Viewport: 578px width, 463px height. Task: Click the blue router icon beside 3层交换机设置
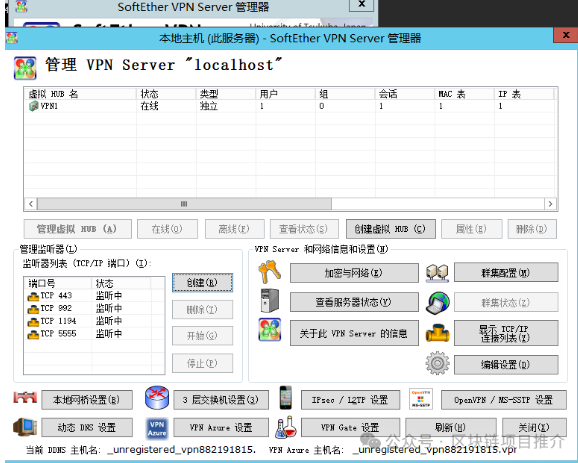click(157, 398)
